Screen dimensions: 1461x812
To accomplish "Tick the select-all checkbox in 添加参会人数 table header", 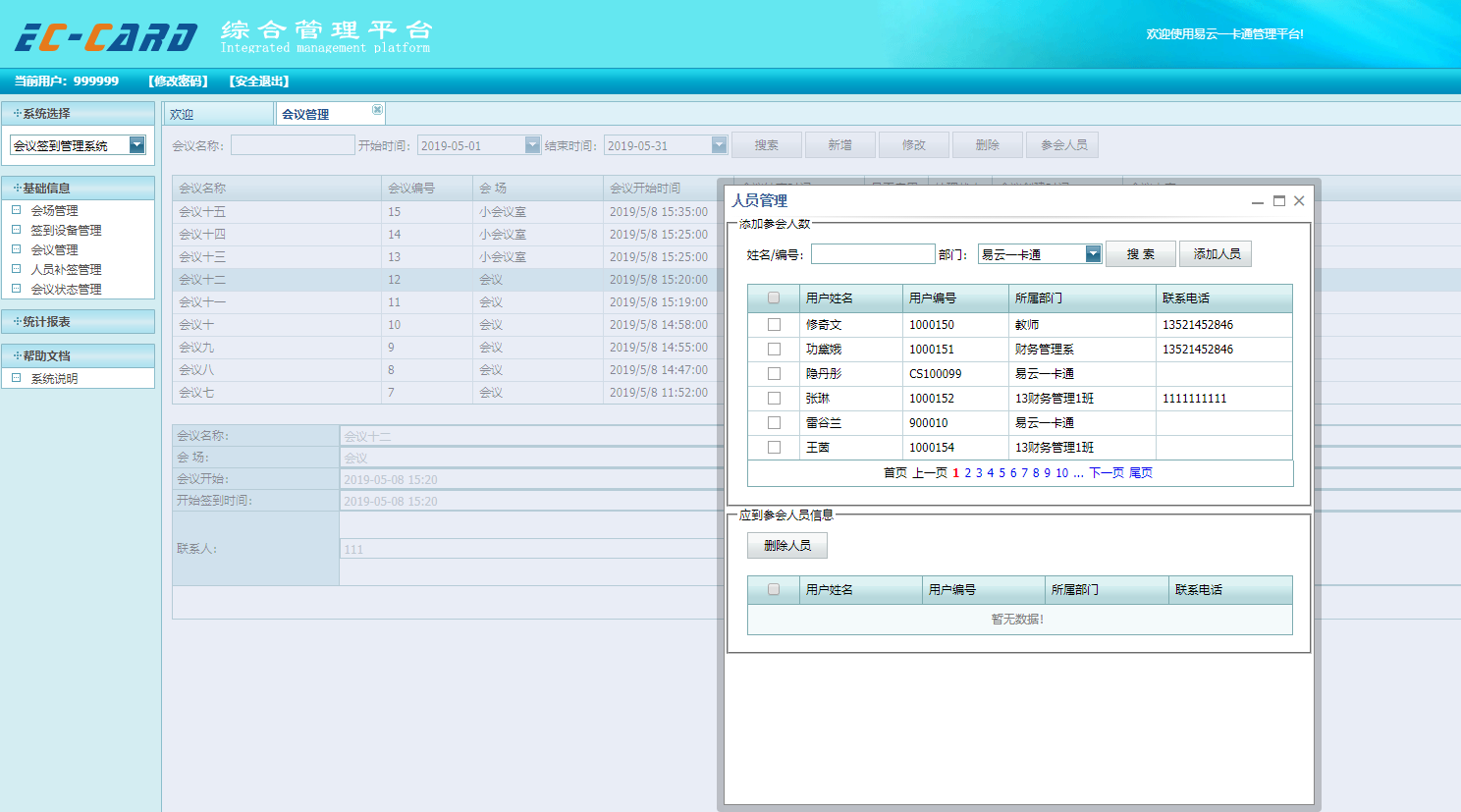I will (x=774, y=298).
